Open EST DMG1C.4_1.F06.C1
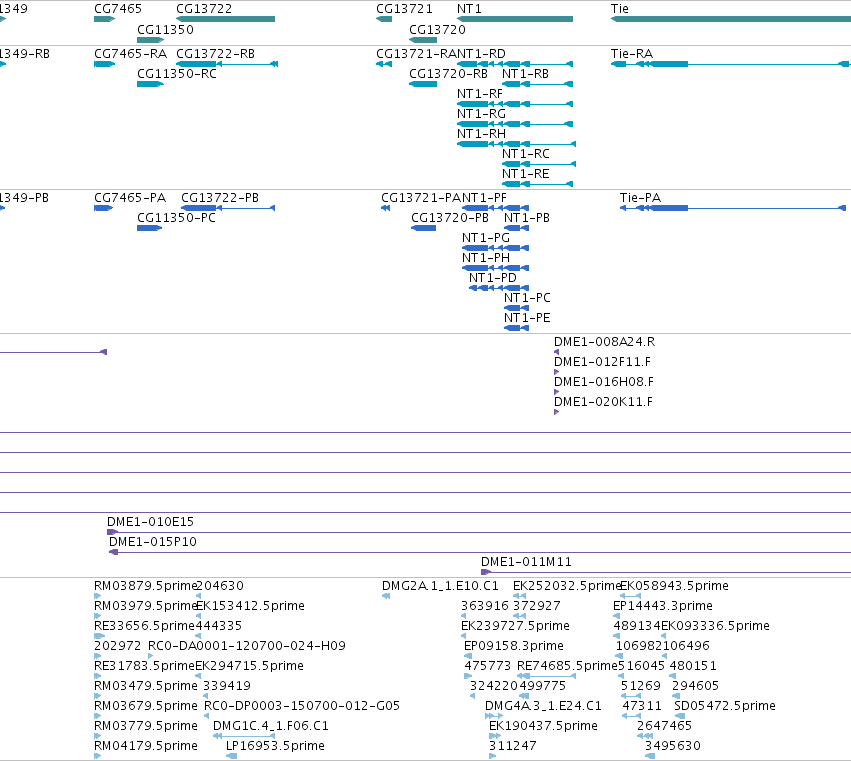Screen dimensions: 851x761 271,726
